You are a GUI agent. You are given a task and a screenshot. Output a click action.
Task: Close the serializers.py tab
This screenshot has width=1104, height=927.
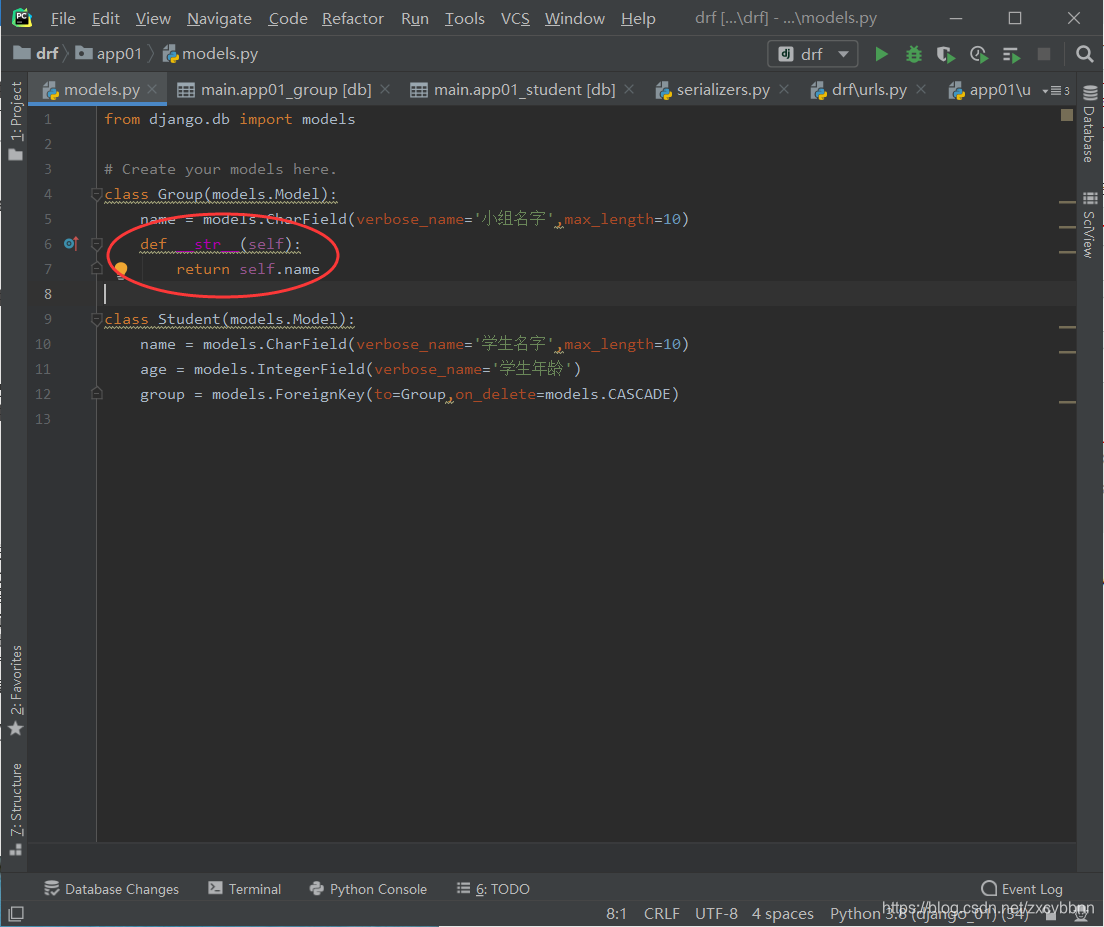point(784,89)
